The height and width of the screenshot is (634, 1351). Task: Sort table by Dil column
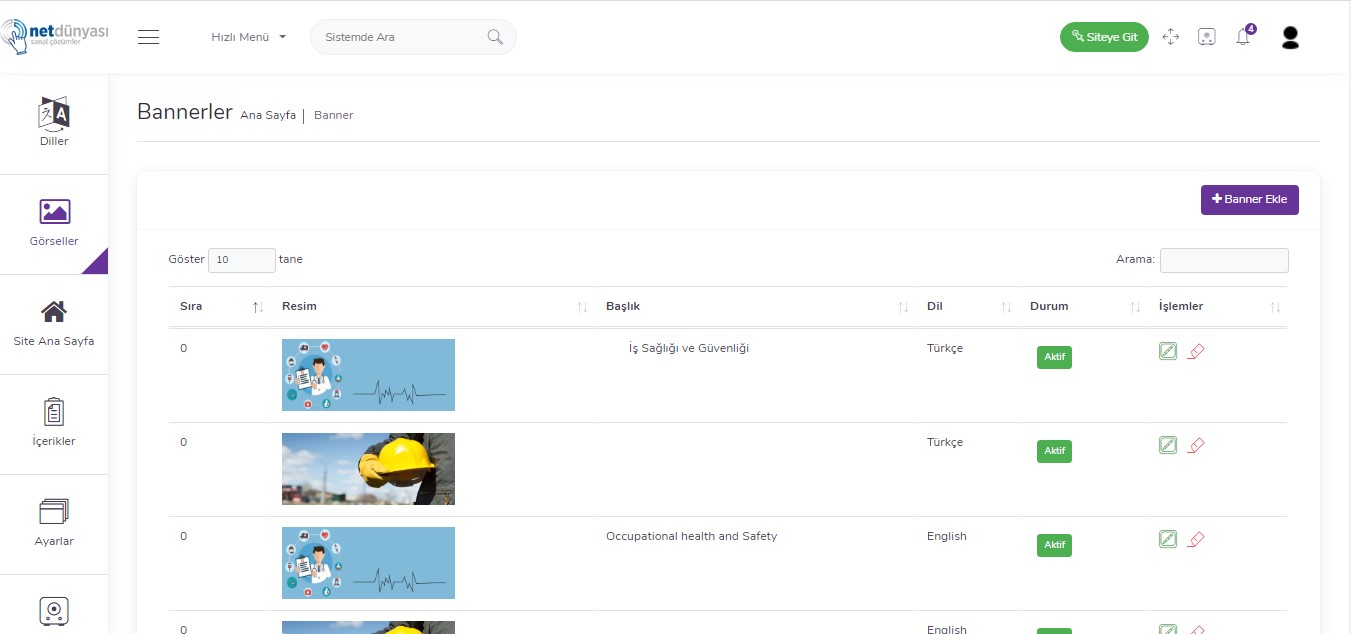(968, 306)
